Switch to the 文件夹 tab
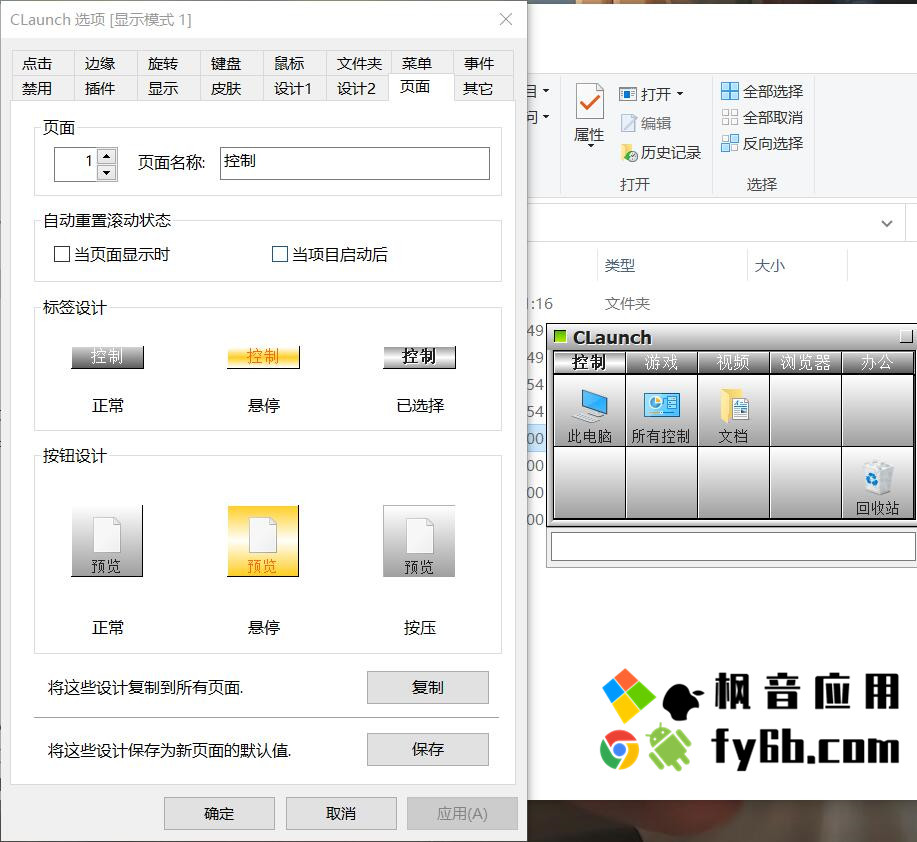The height and width of the screenshot is (842, 917). point(359,63)
